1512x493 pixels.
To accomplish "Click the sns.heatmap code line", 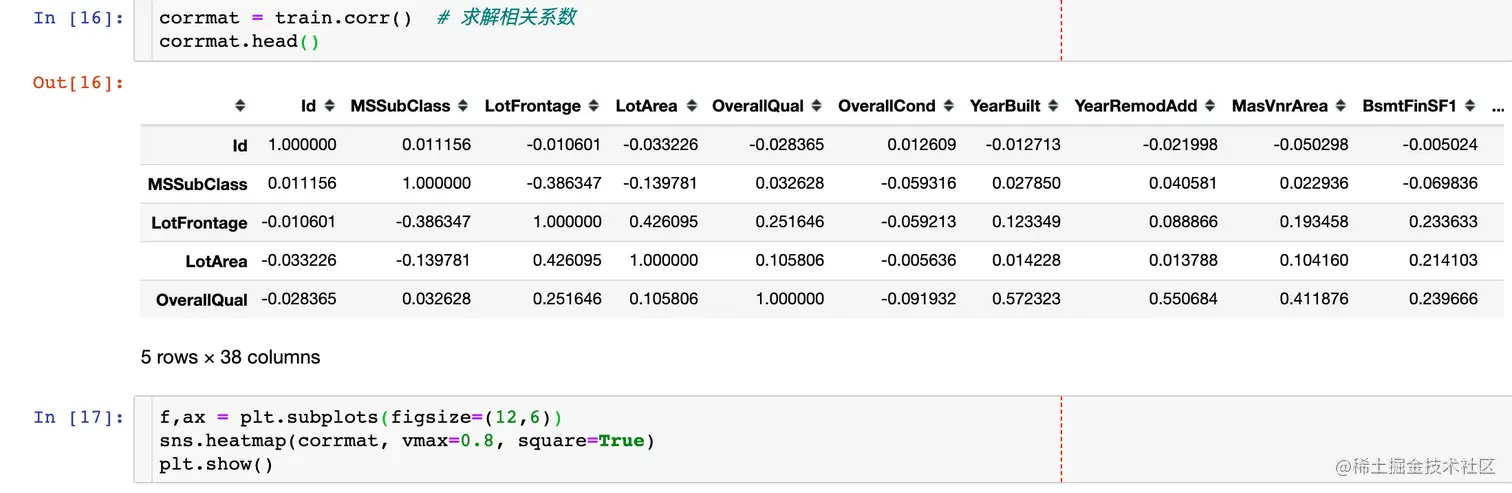I will click(407, 440).
